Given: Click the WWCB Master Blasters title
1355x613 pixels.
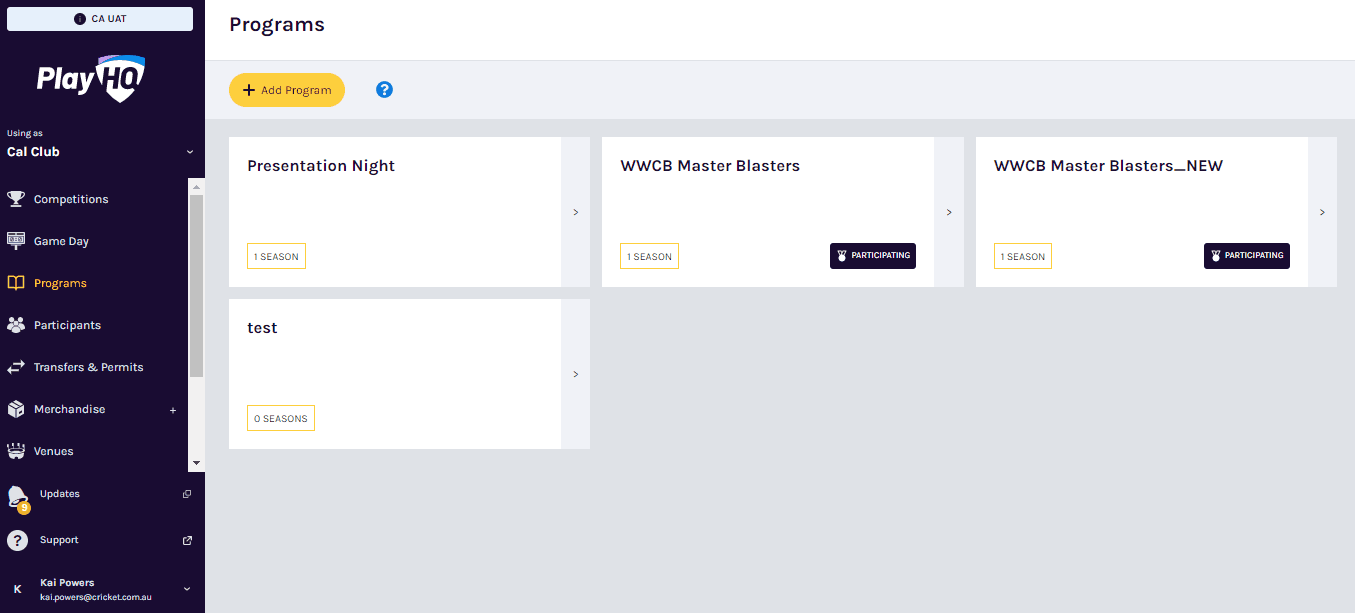Looking at the screenshot, I should click(x=710, y=166).
